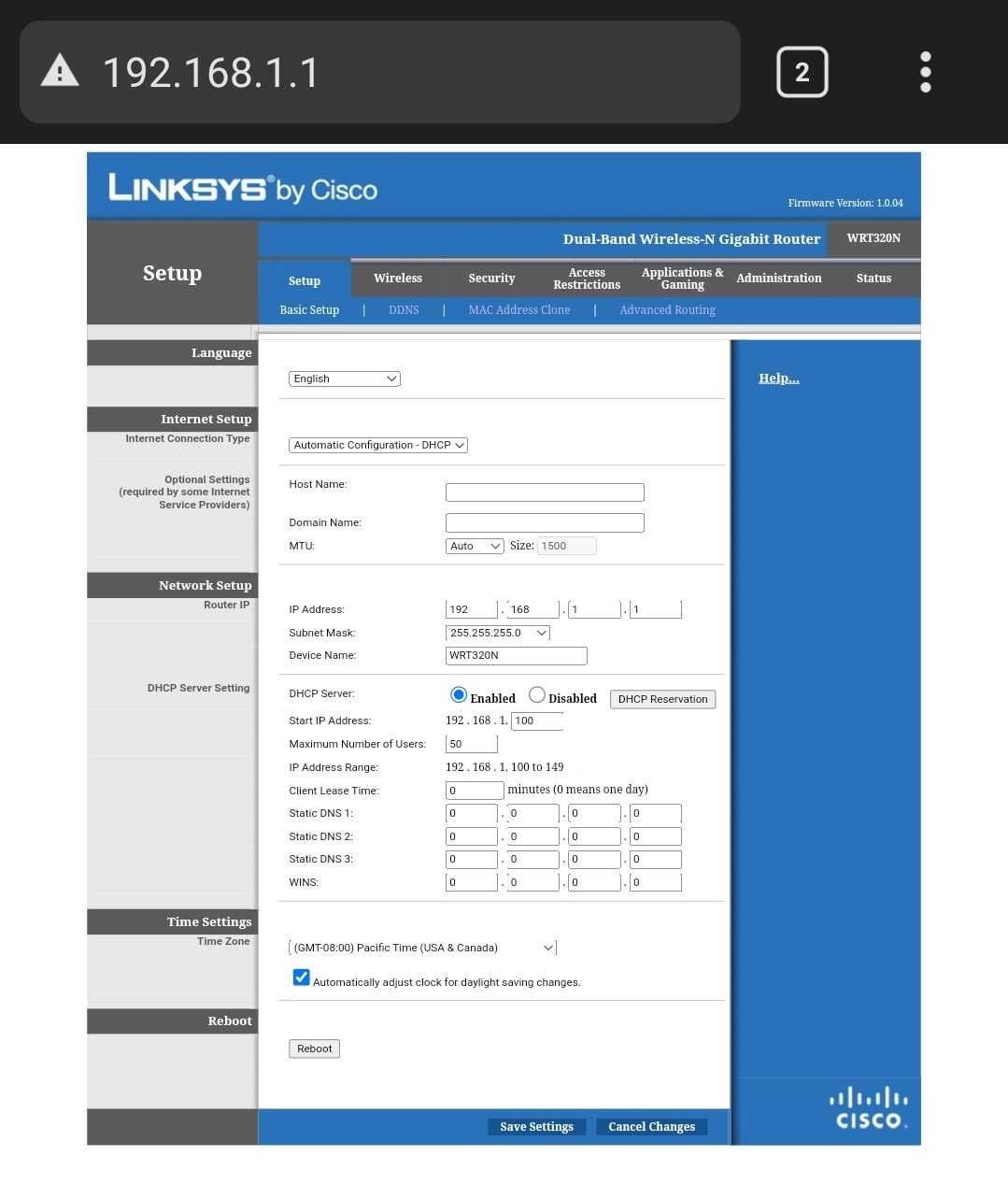Select the Basic Setup sub-tab
Viewport: 1008px width, 1199px height.
pyautogui.click(x=309, y=310)
